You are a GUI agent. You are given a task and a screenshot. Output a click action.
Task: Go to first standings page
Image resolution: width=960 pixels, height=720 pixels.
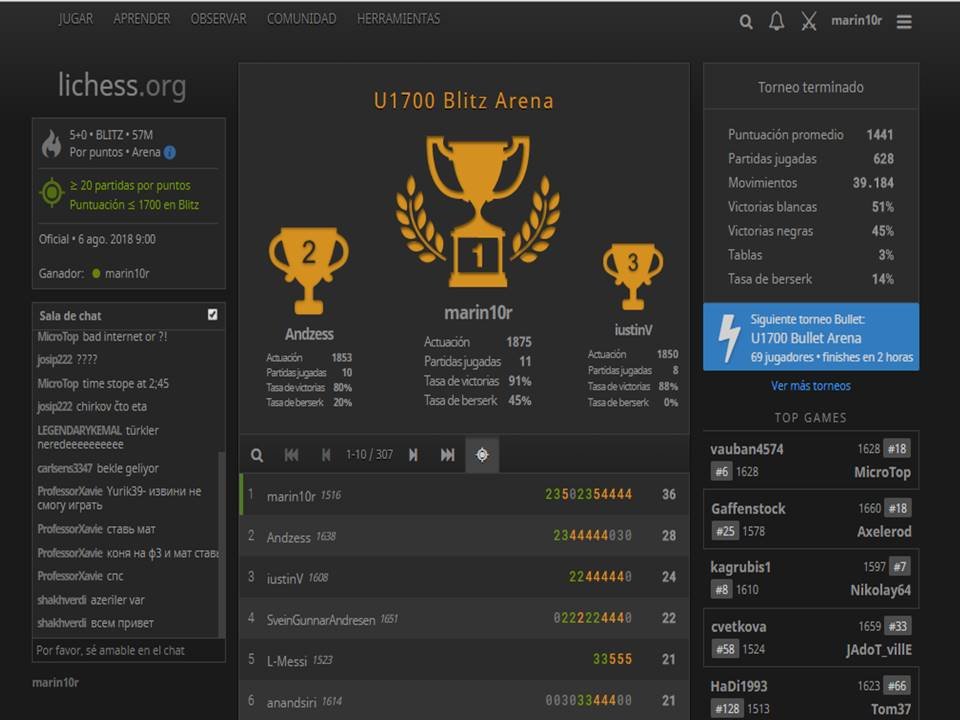click(x=291, y=455)
